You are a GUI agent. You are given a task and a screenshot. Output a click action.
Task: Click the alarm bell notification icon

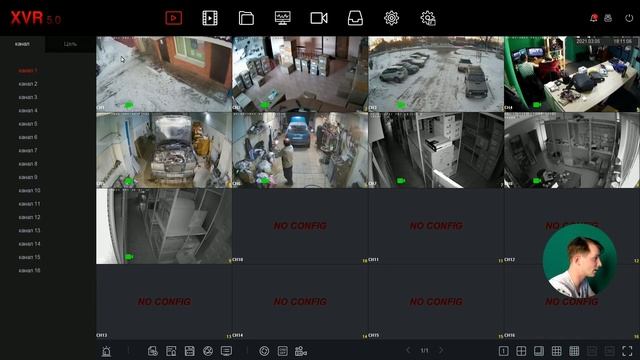coord(593,18)
